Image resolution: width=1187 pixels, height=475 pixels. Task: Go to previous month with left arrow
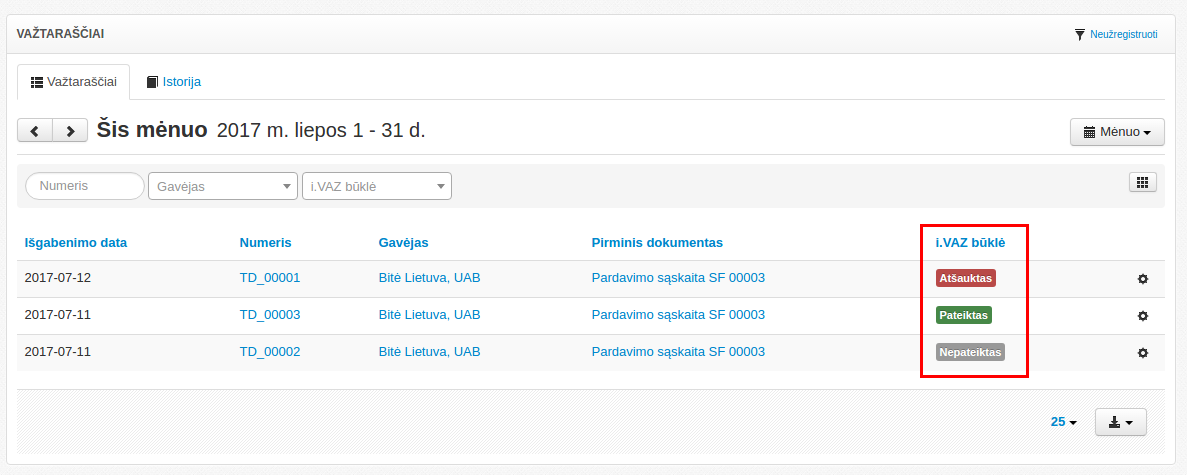pos(35,131)
